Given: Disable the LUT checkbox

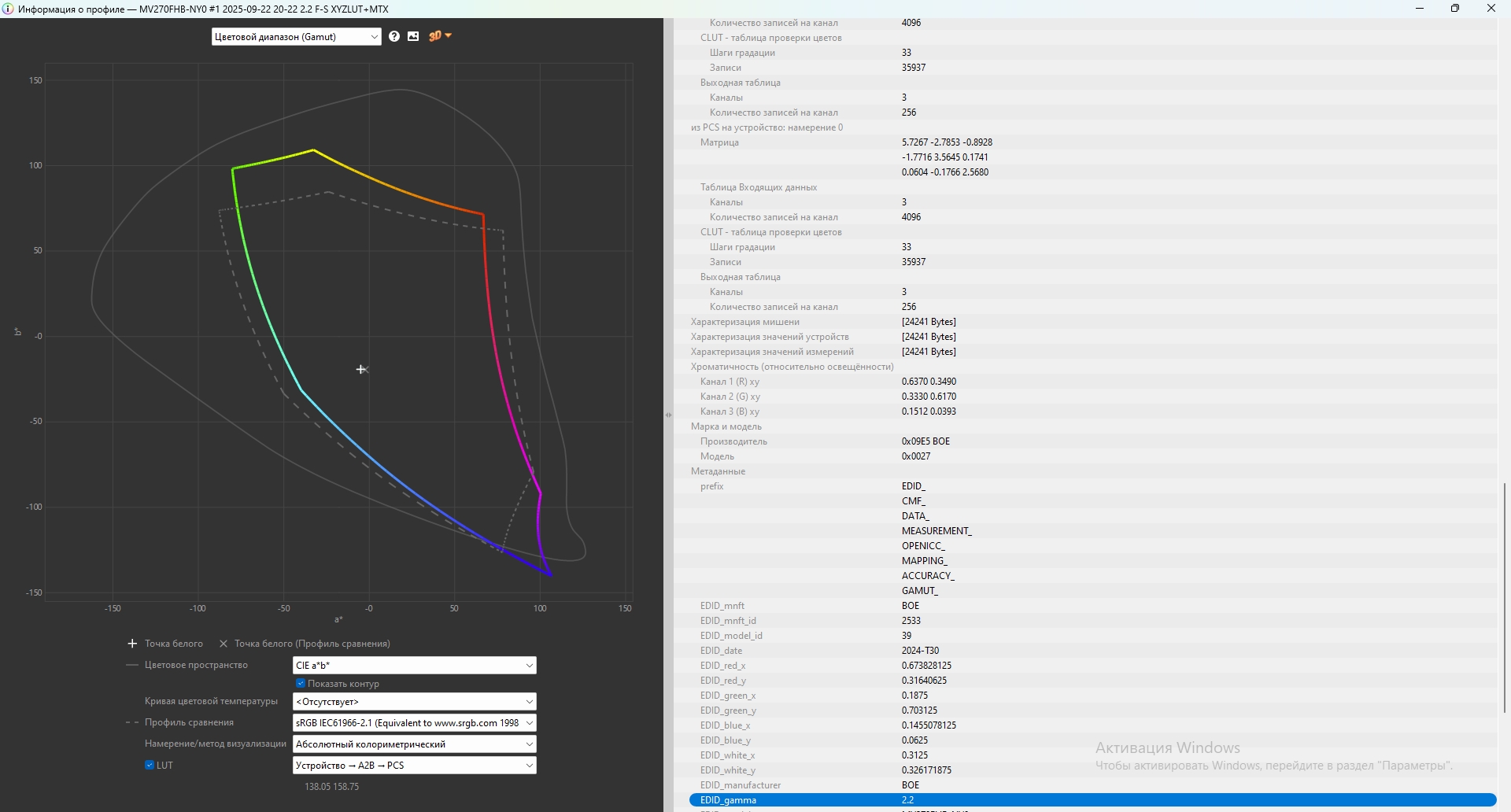Looking at the screenshot, I should pyautogui.click(x=150, y=765).
